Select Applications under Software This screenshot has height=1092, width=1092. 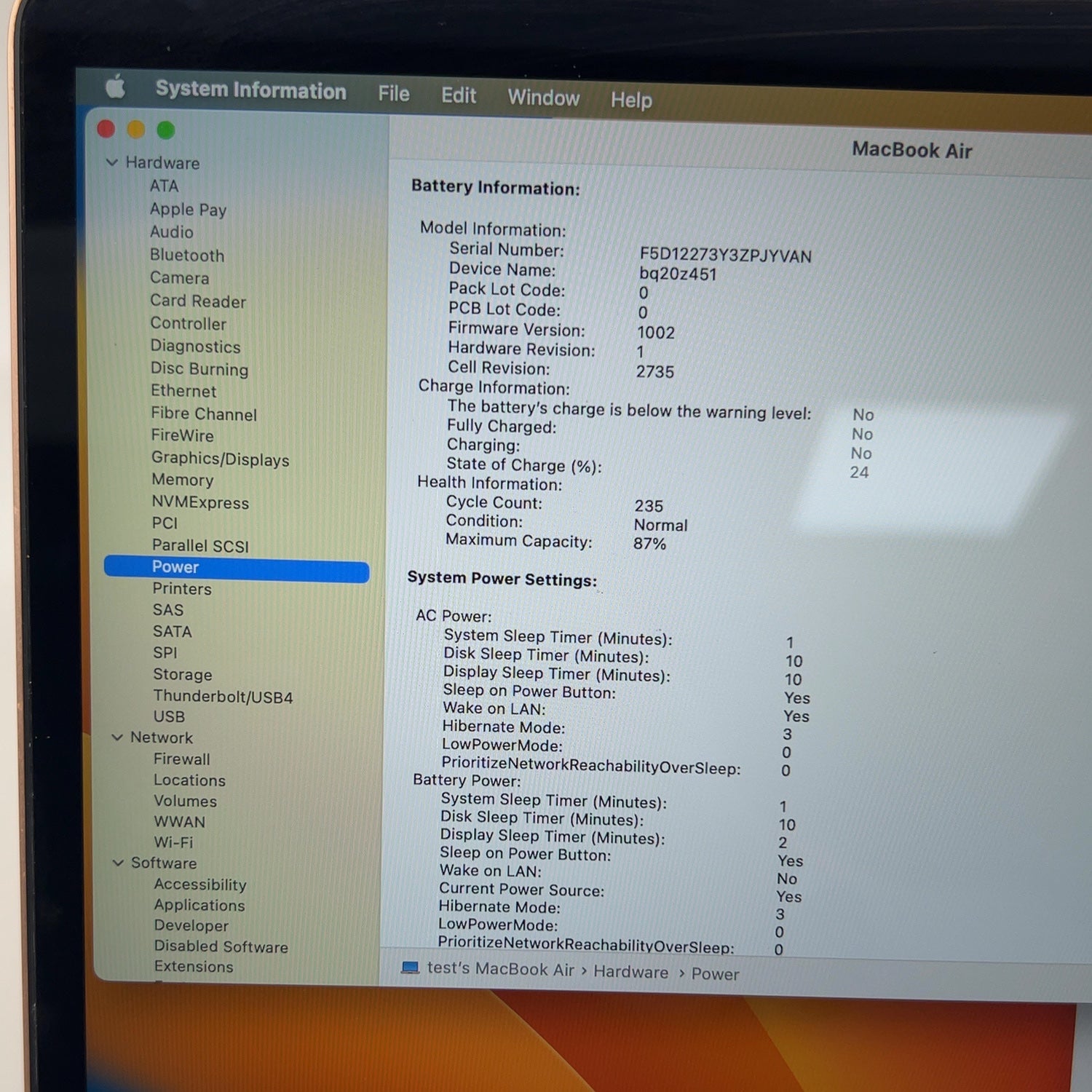coord(199,905)
